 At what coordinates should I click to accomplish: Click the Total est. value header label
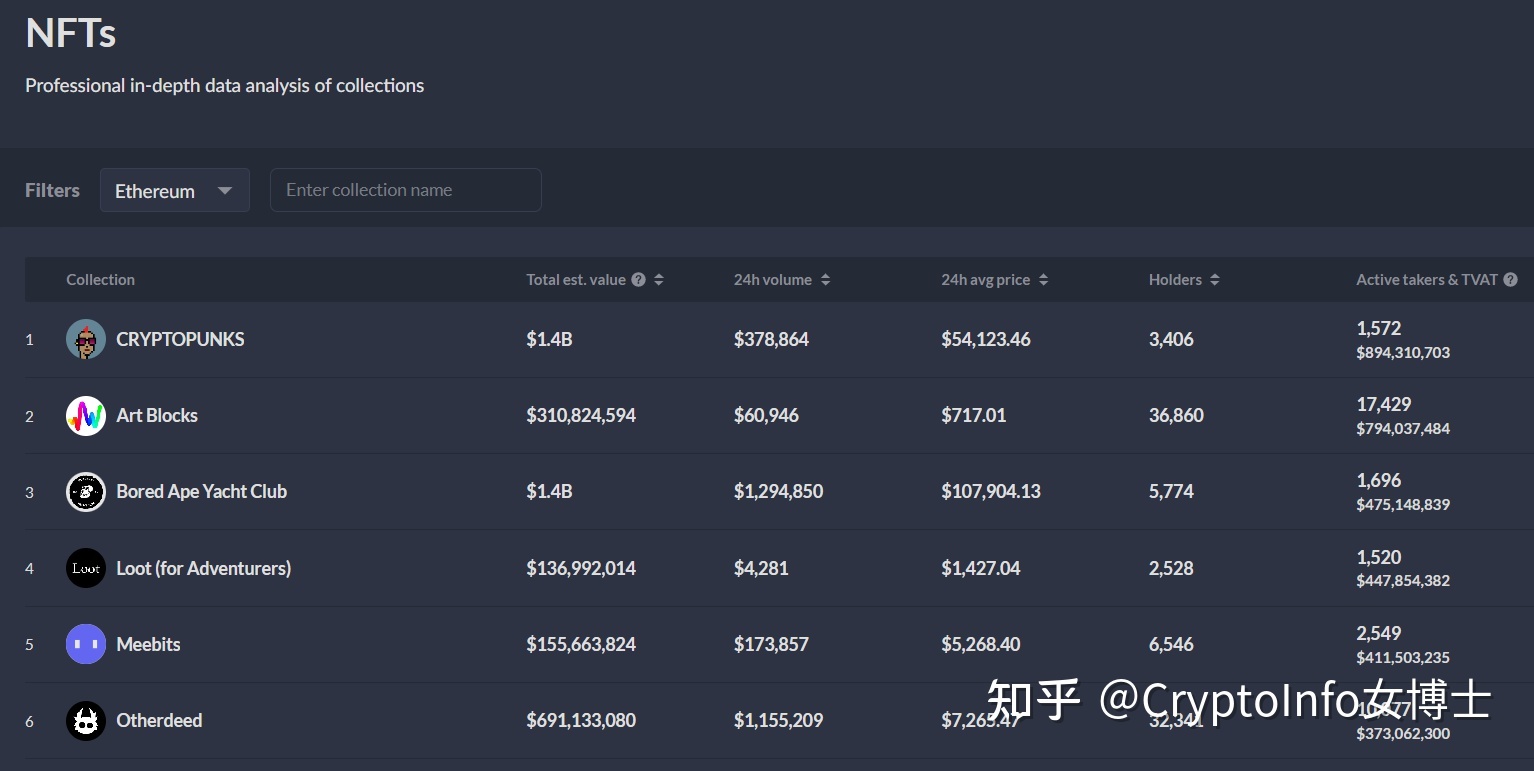coord(576,280)
